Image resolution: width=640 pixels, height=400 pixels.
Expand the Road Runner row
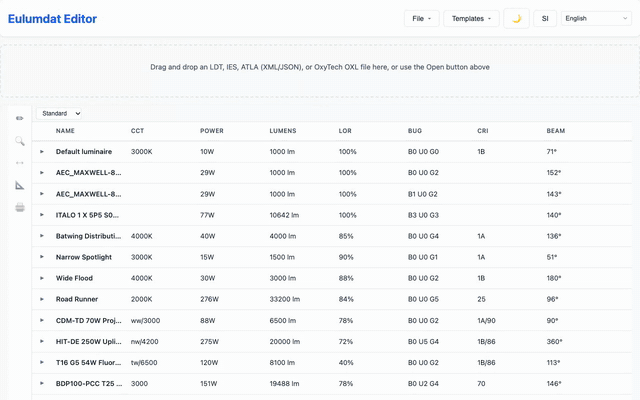pyautogui.click(x=42, y=299)
